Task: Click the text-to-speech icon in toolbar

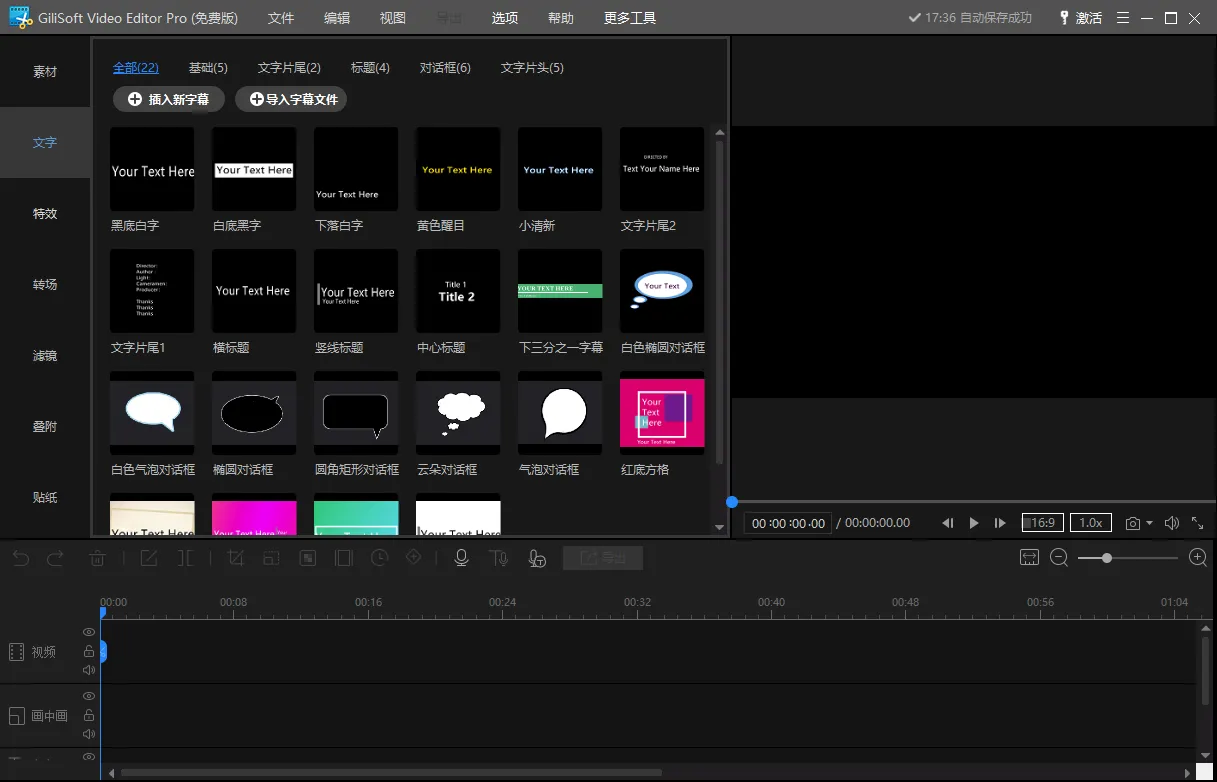Action: click(x=498, y=558)
